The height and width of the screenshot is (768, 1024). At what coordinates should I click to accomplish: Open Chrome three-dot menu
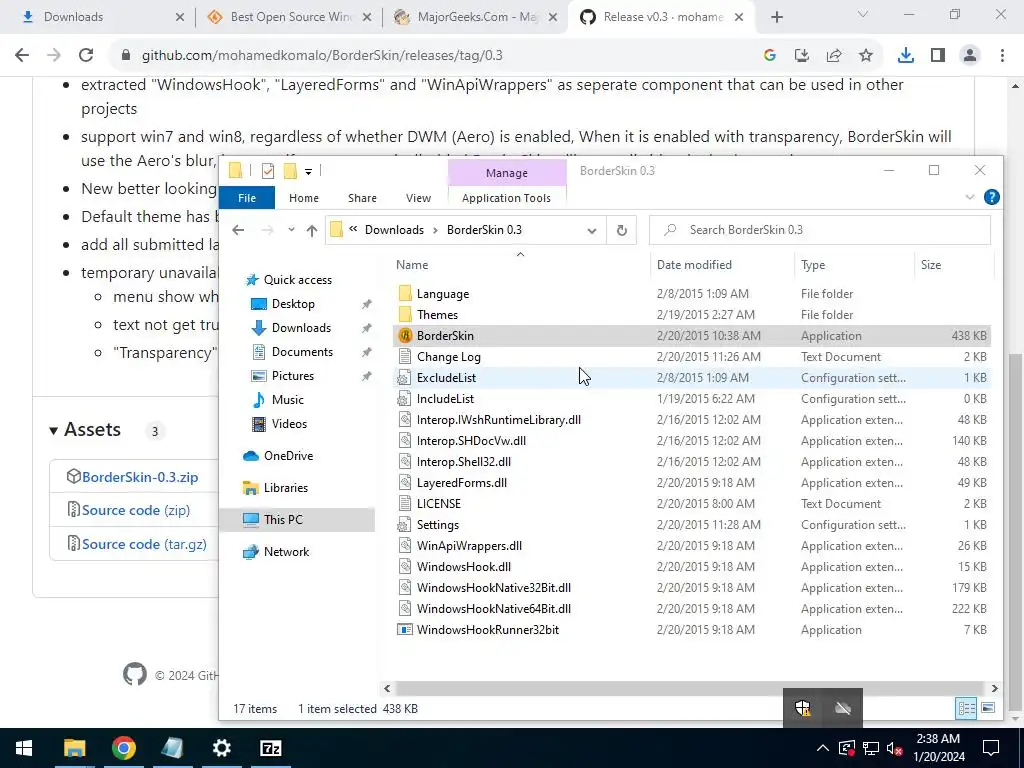[x=1002, y=56]
